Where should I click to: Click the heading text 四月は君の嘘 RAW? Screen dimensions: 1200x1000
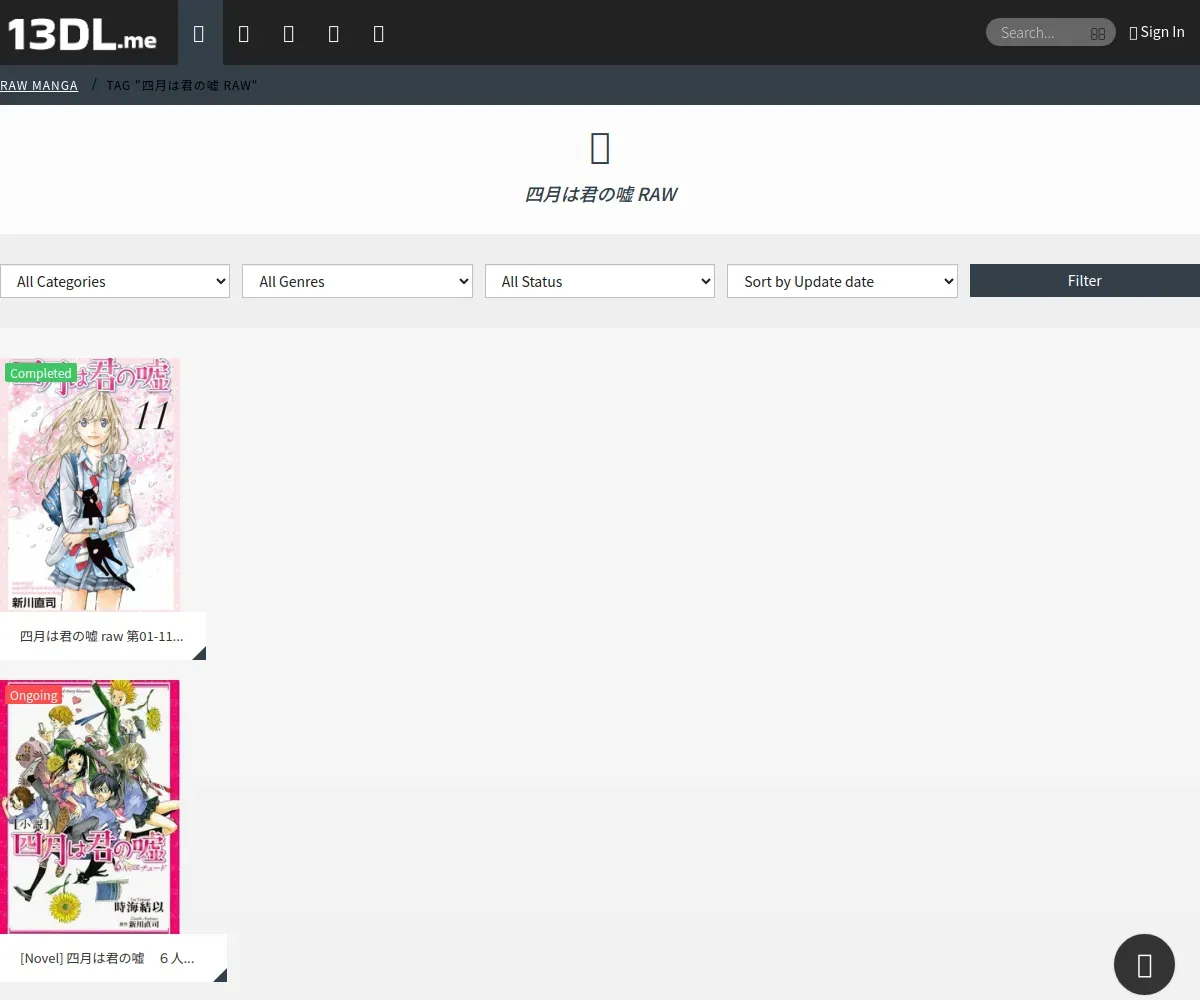coord(600,194)
